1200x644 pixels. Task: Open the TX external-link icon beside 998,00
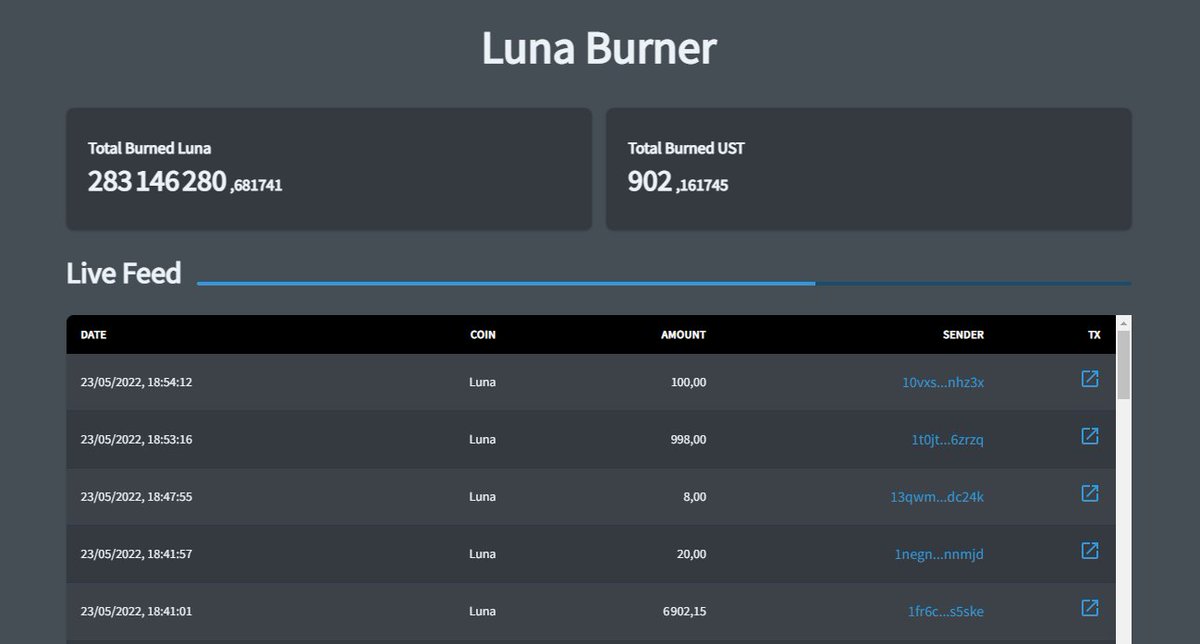(x=1089, y=437)
